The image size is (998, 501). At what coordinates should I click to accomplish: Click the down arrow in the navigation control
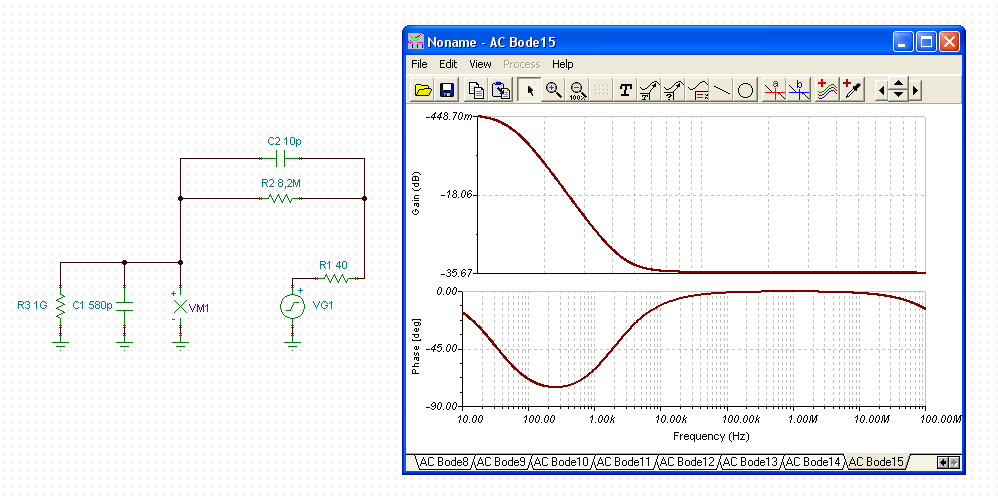[x=898, y=96]
